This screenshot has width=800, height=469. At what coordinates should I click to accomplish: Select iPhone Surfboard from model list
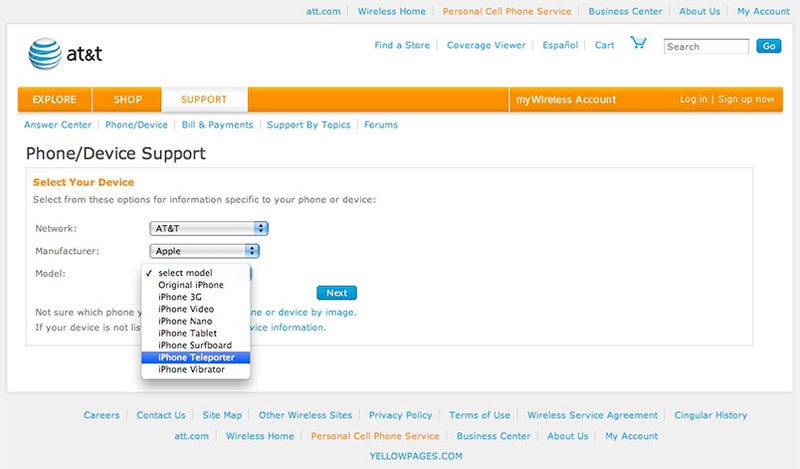click(x=195, y=345)
